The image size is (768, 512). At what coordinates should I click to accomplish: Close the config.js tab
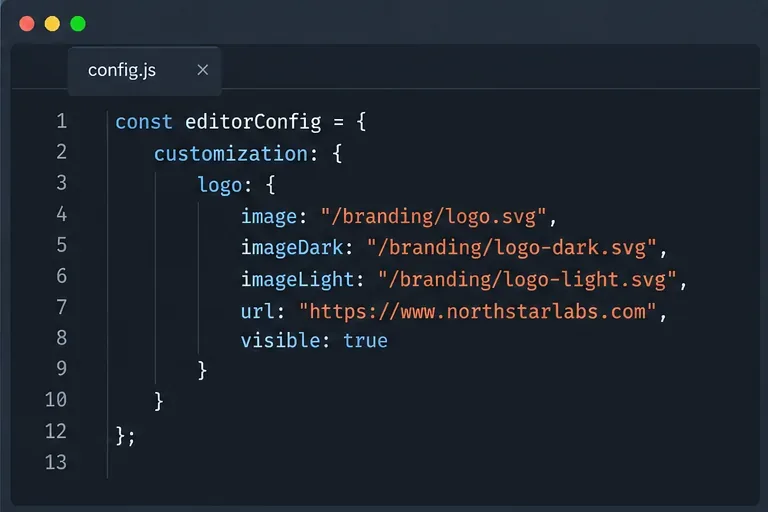pyautogui.click(x=203, y=70)
